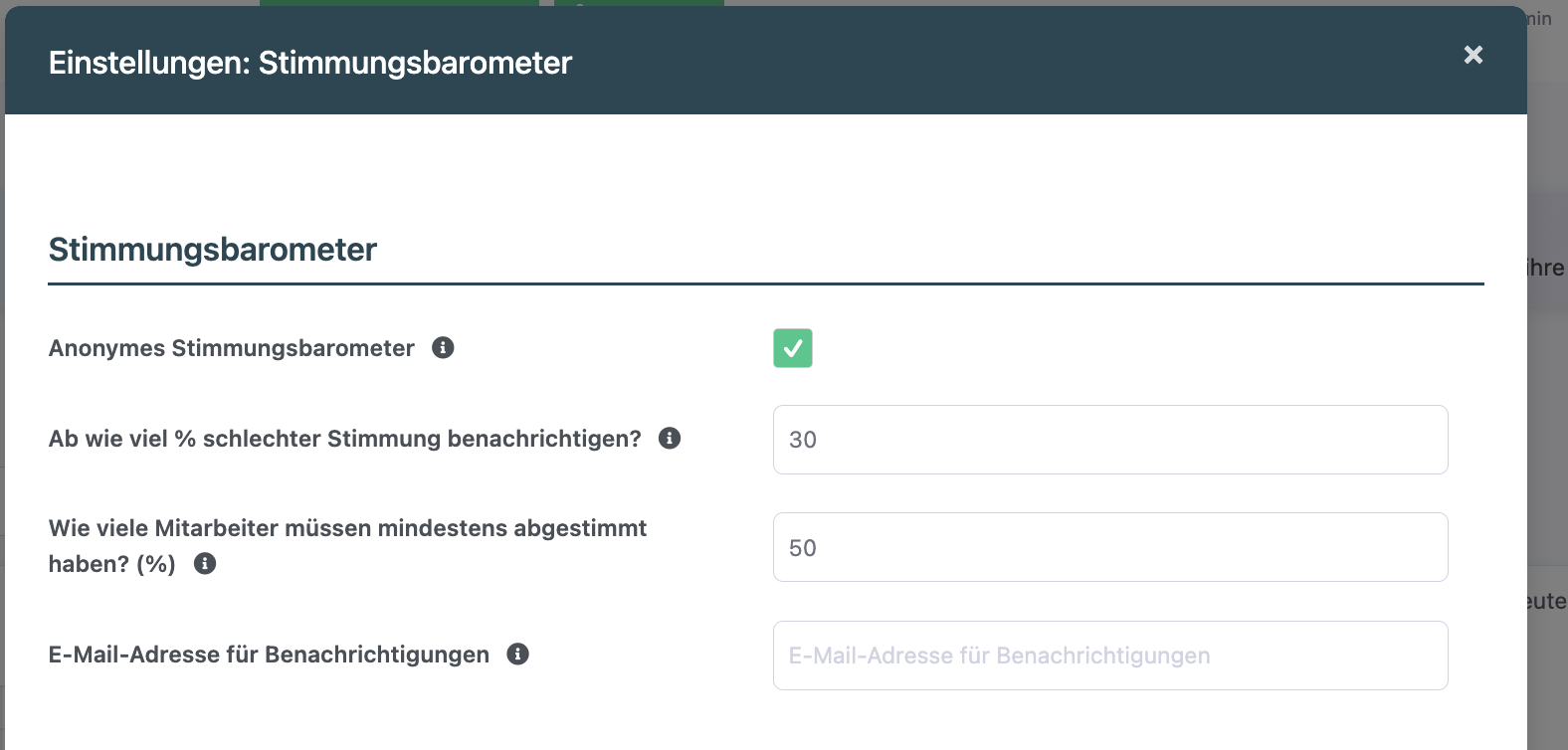This screenshot has height=750, width=1568.
Task: Click the 'E-Mail-Adresse für Benachrichtigungen' label
Action: coord(269,655)
